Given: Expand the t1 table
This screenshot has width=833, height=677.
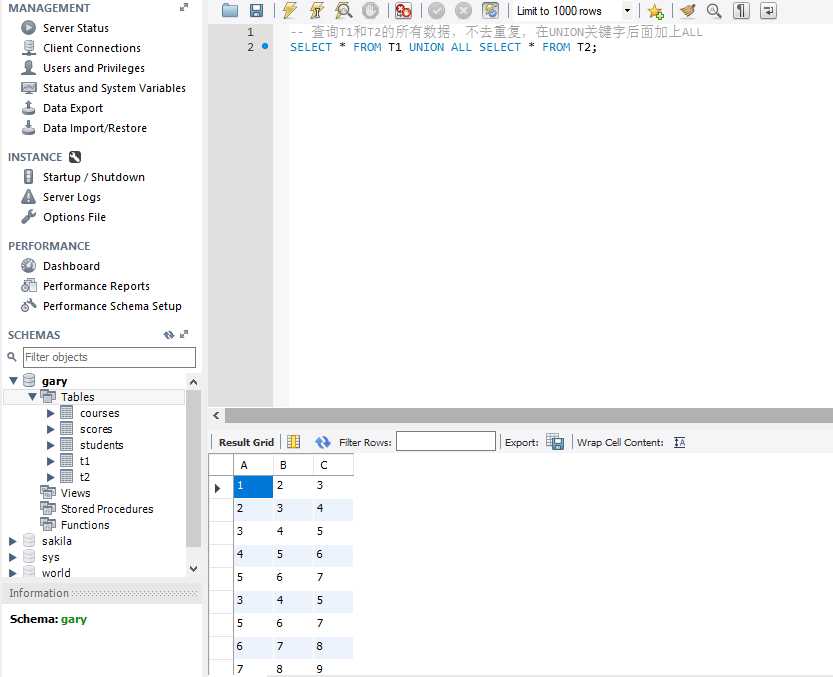Looking at the screenshot, I should tap(50, 461).
